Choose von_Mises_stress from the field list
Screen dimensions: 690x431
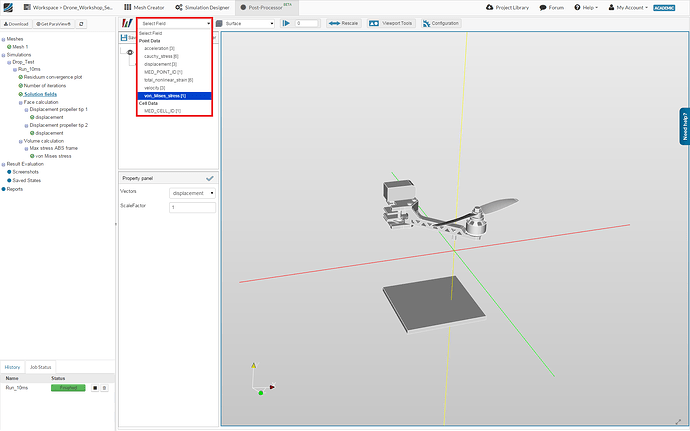(x=164, y=95)
